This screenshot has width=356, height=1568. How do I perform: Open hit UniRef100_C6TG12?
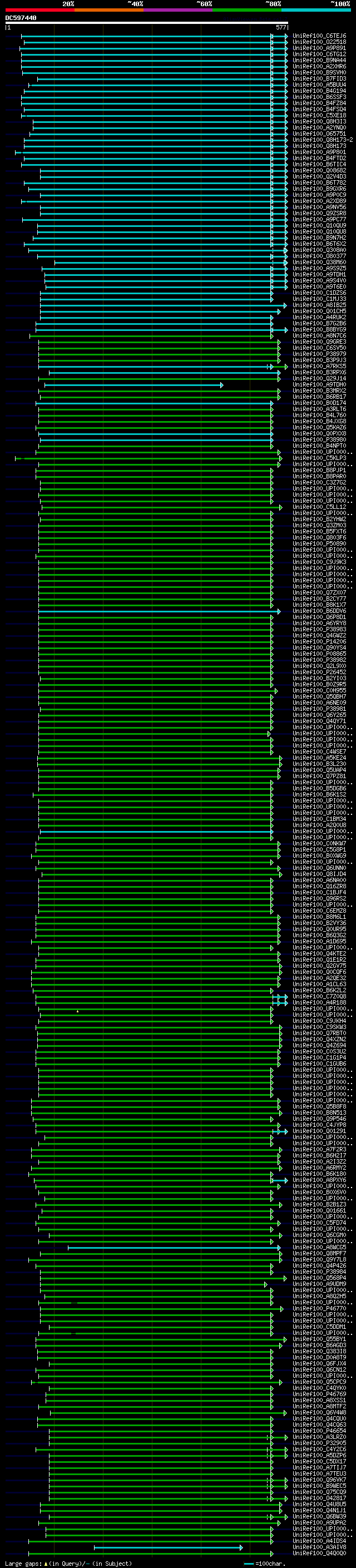(x=319, y=54)
